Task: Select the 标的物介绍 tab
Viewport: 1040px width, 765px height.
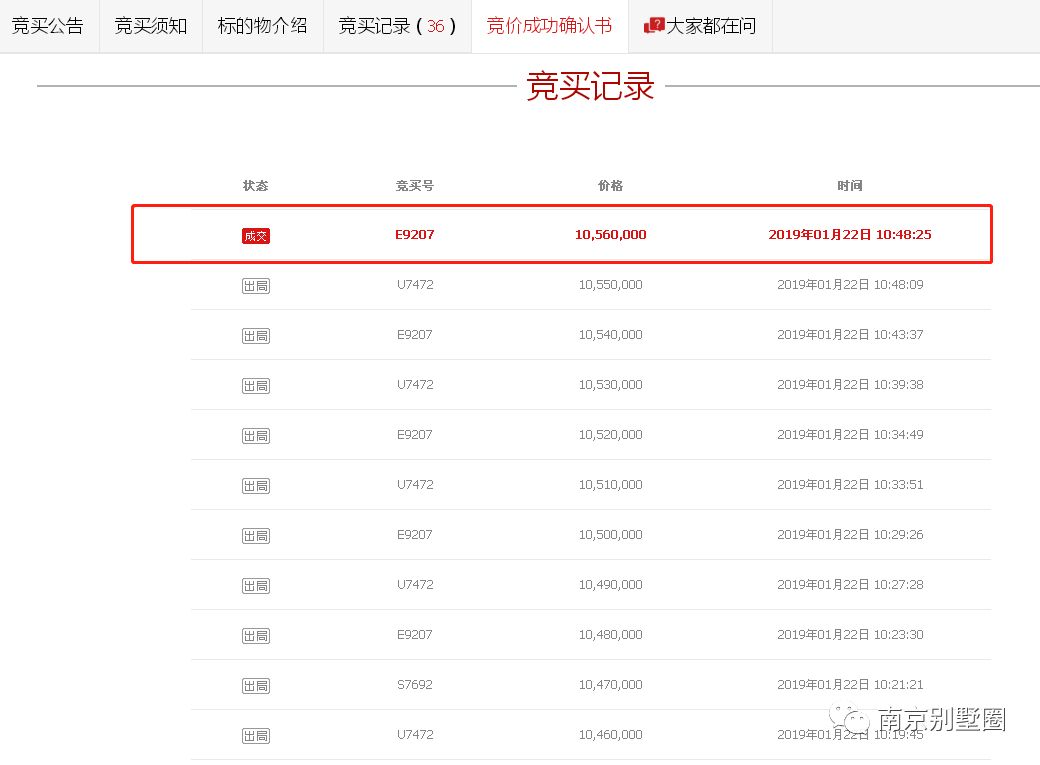Action: pos(262,25)
